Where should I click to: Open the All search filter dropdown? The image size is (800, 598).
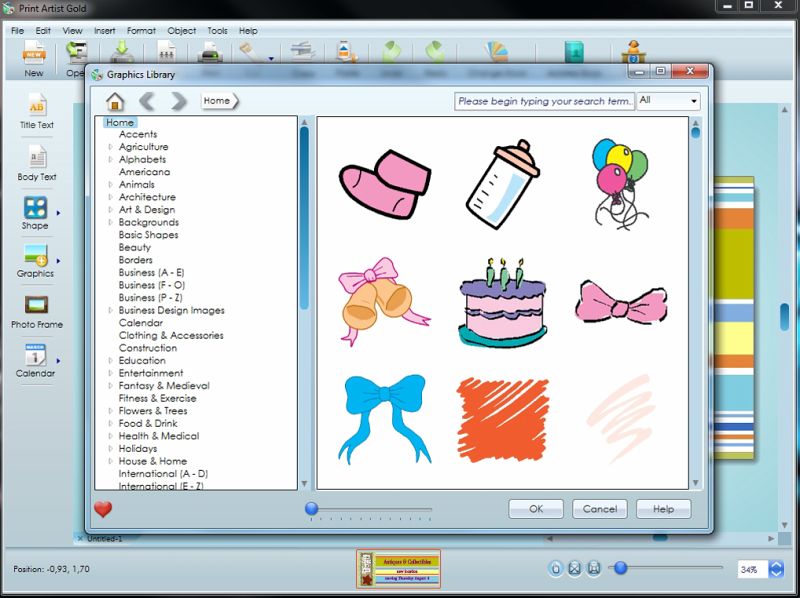pyautogui.click(x=668, y=101)
